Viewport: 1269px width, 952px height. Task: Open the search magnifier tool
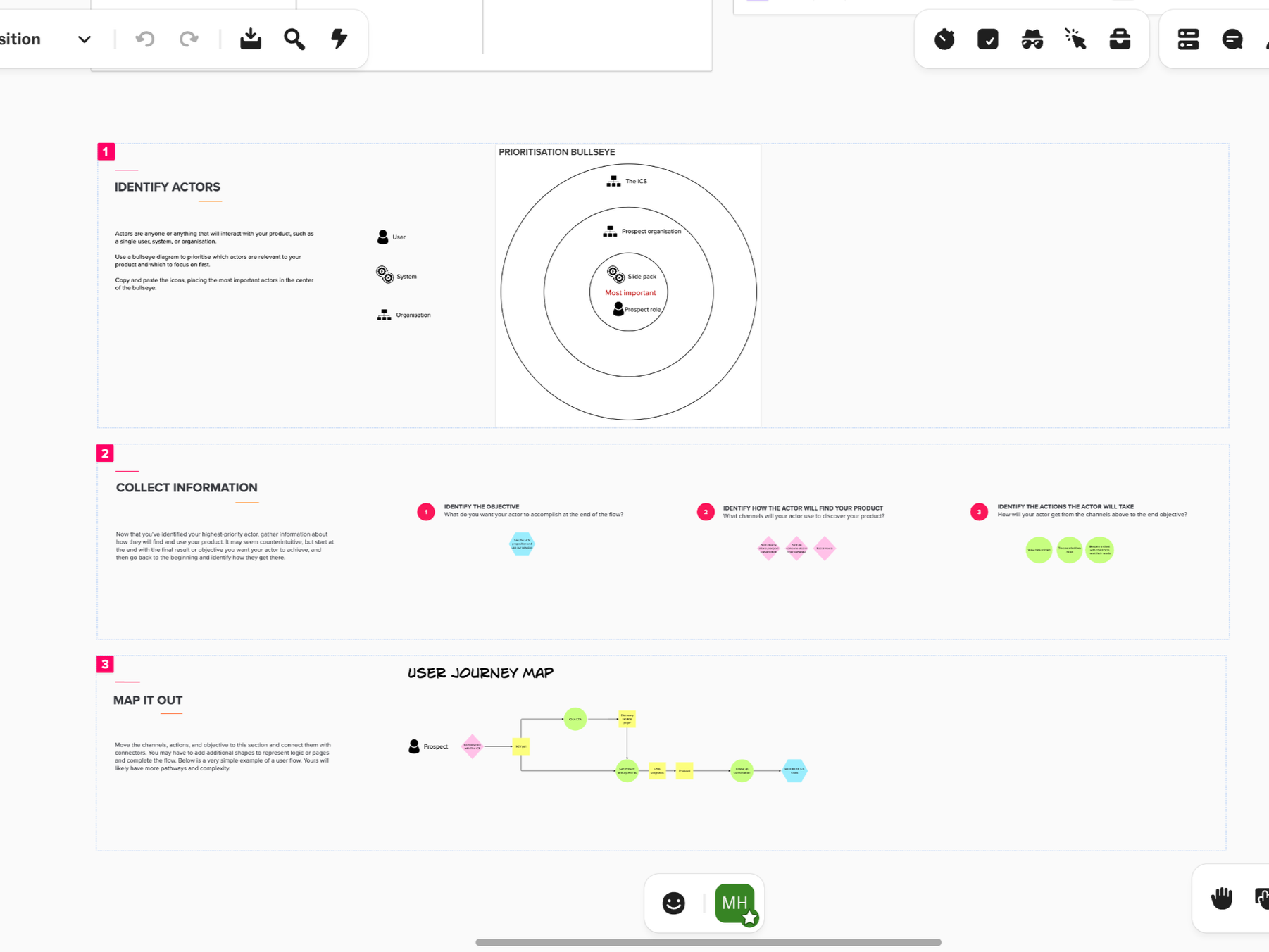294,39
